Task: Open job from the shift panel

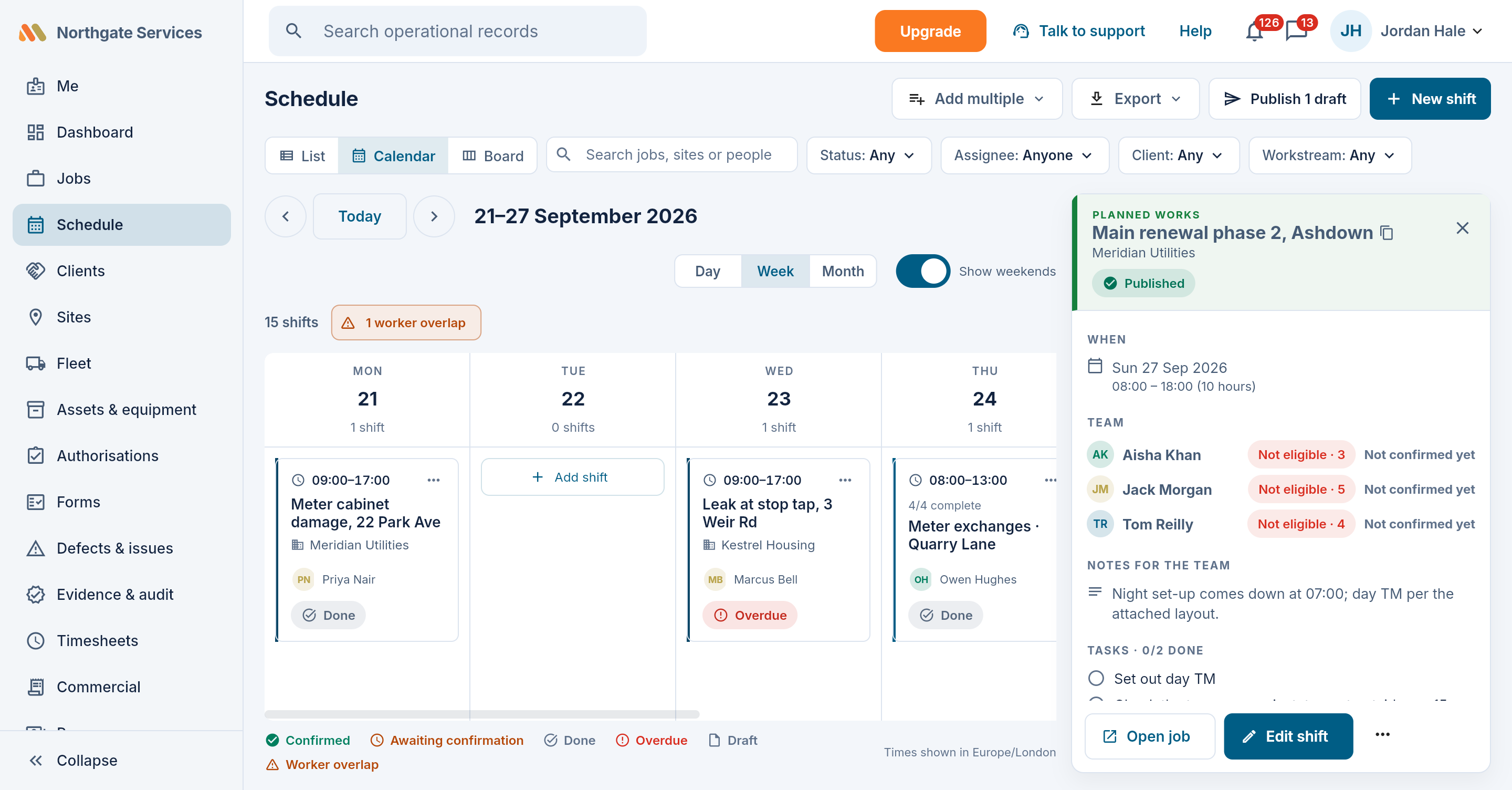Action: pos(1149,736)
